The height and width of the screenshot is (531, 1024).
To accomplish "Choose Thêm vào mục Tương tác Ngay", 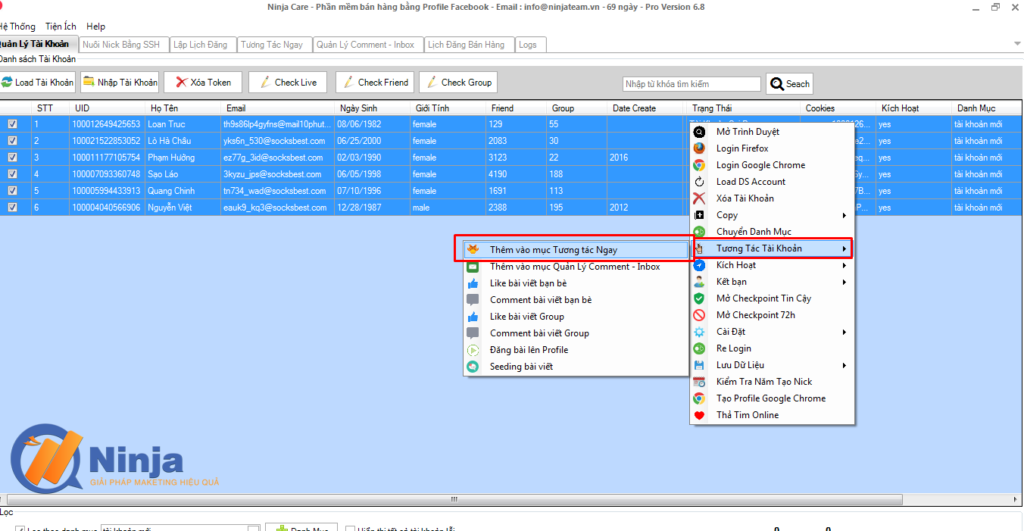I will (x=575, y=249).
